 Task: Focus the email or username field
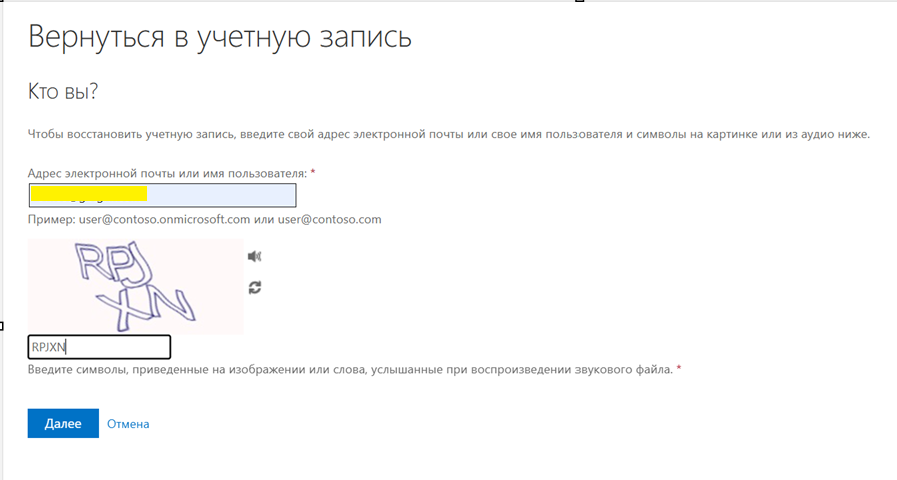[162, 195]
